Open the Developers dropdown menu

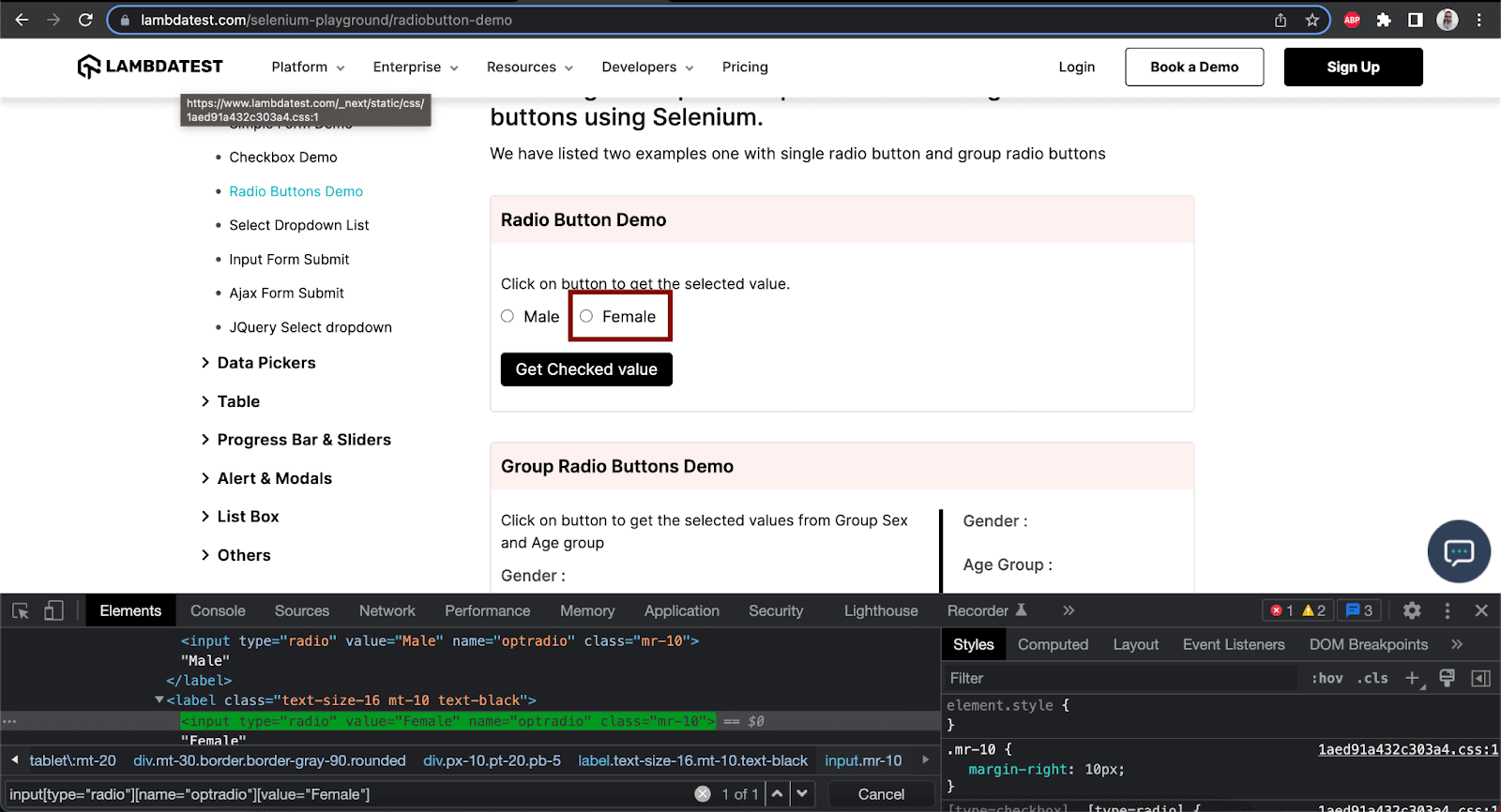click(x=647, y=67)
